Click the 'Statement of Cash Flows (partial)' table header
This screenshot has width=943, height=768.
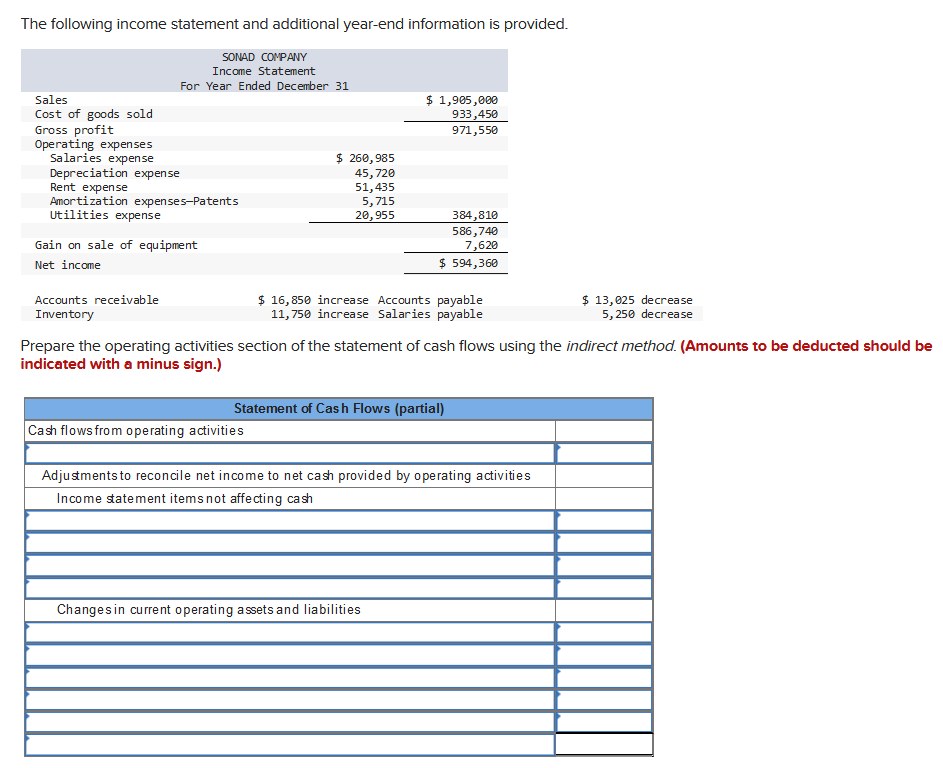339,408
